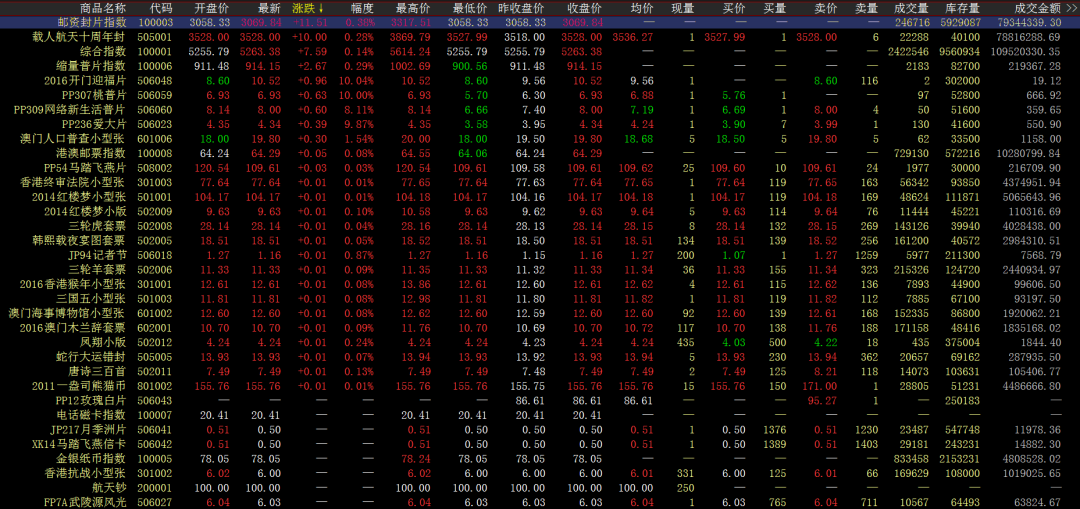The width and height of the screenshot is (1080, 509).
Task: Click code 505001 cell
Action: click(x=155, y=37)
